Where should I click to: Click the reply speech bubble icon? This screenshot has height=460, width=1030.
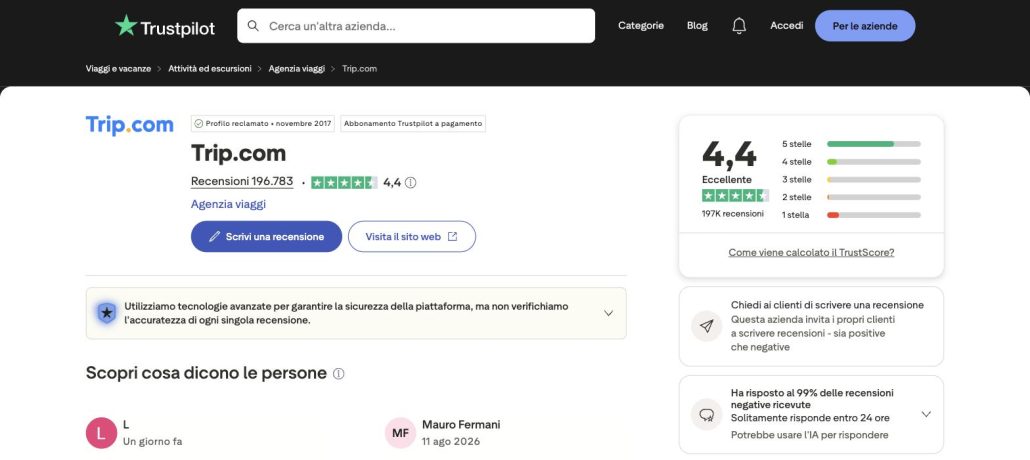707,415
